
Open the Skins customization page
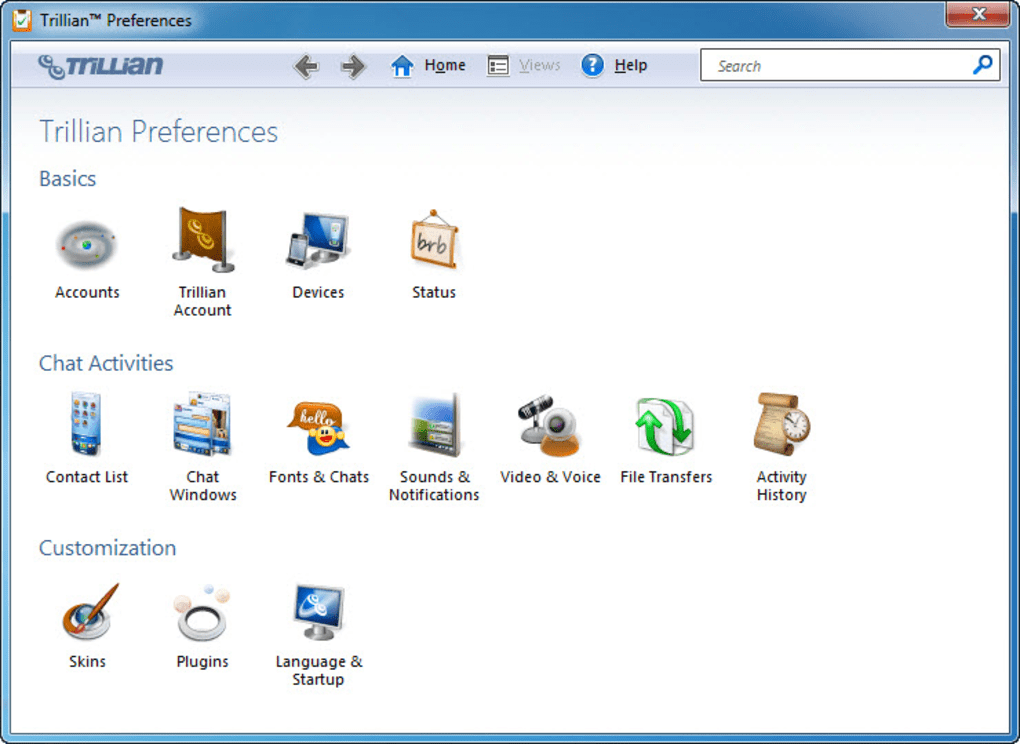pyautogui.click(x=87, y=626)
